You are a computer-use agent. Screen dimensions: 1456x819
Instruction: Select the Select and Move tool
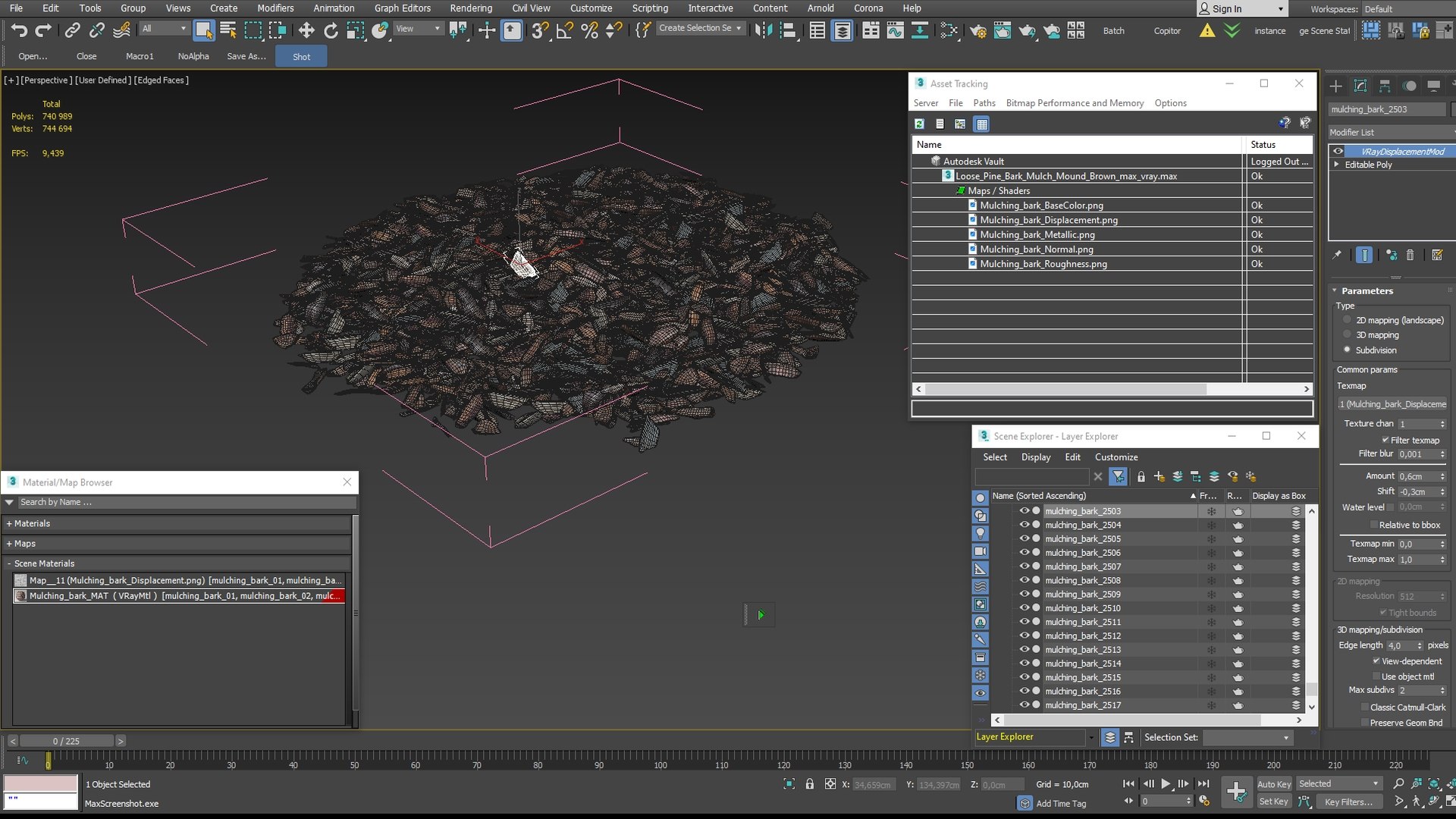click(x=306, y=30)
